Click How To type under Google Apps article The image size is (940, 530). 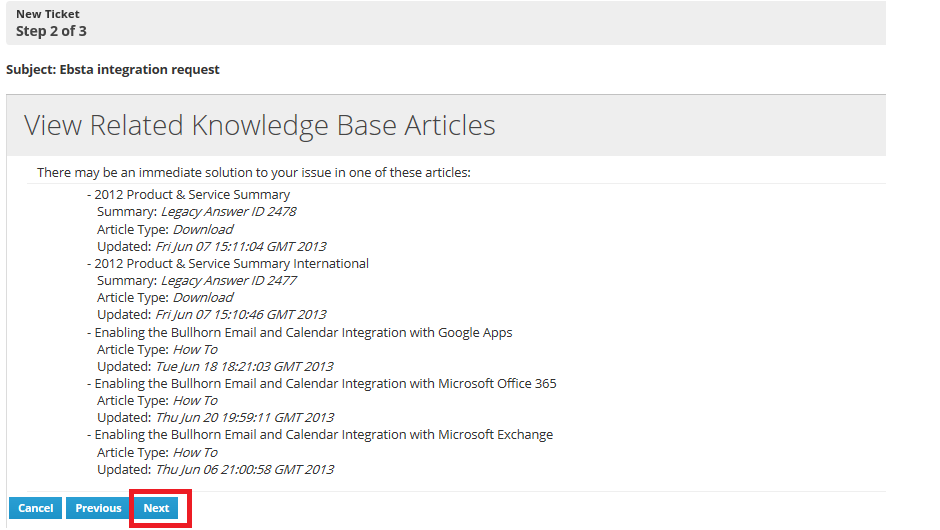tap(195, 350)
